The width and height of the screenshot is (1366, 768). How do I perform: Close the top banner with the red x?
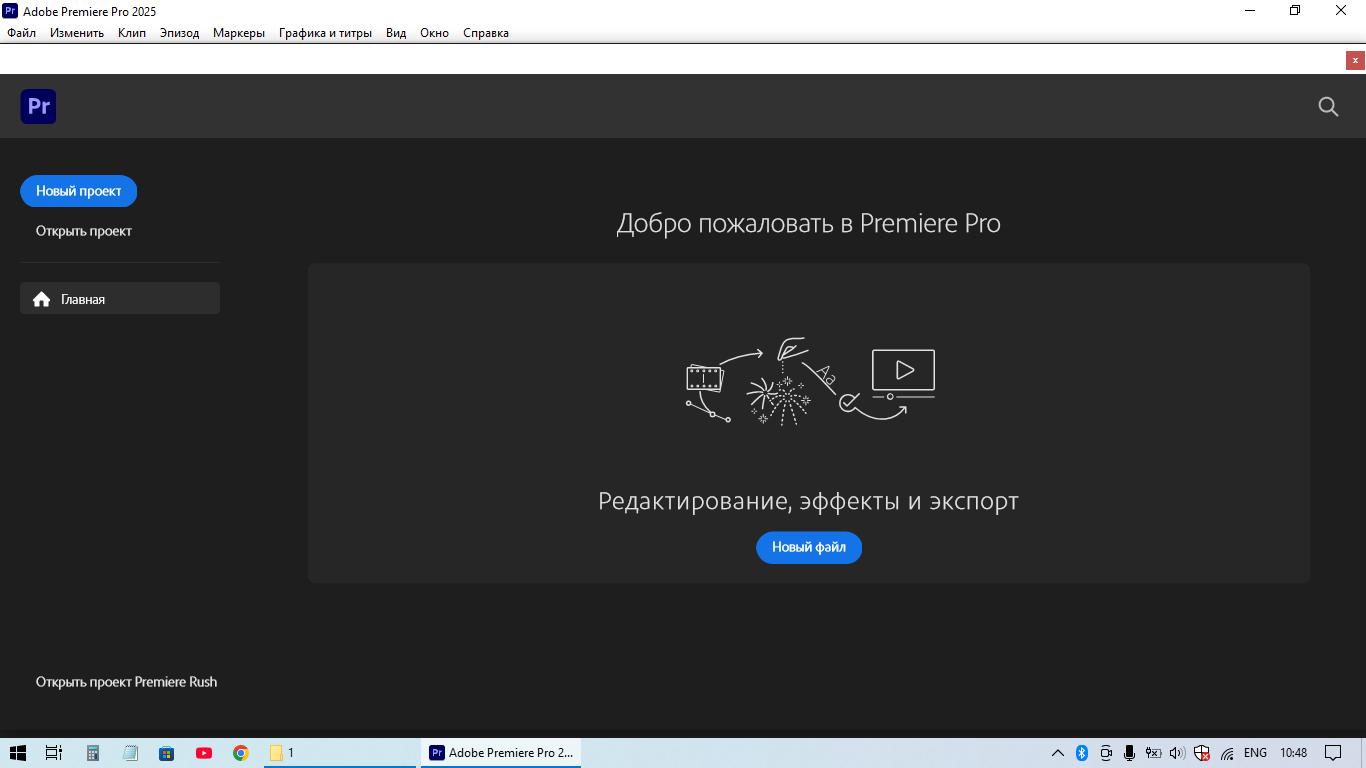click(x=1355, y=60)
